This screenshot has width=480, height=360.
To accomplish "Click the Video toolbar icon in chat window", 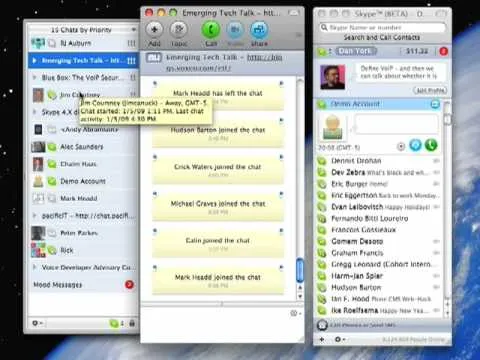I will pyautogui.click(x=235, y=30).
